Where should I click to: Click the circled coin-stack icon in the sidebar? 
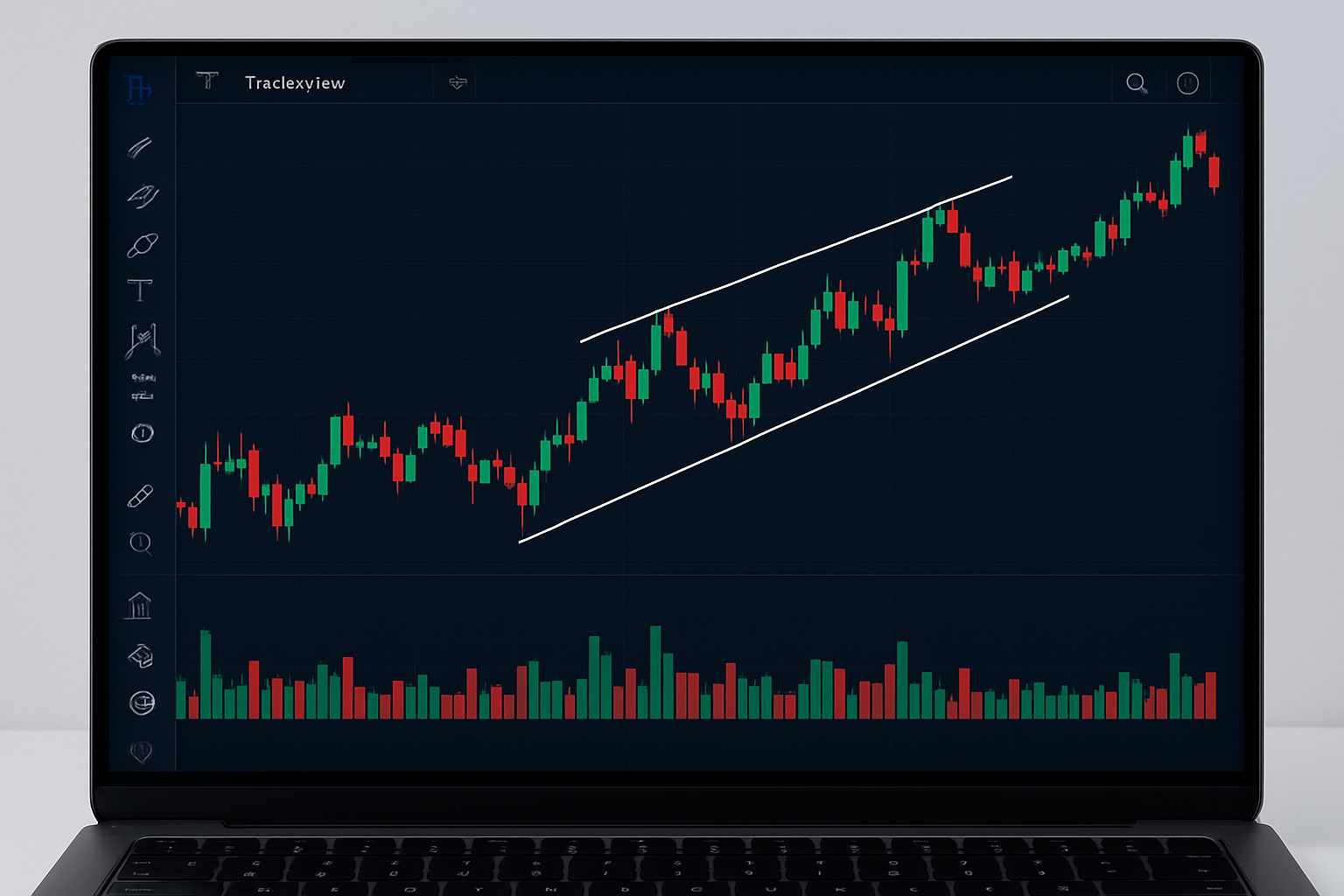click(142, 703)
